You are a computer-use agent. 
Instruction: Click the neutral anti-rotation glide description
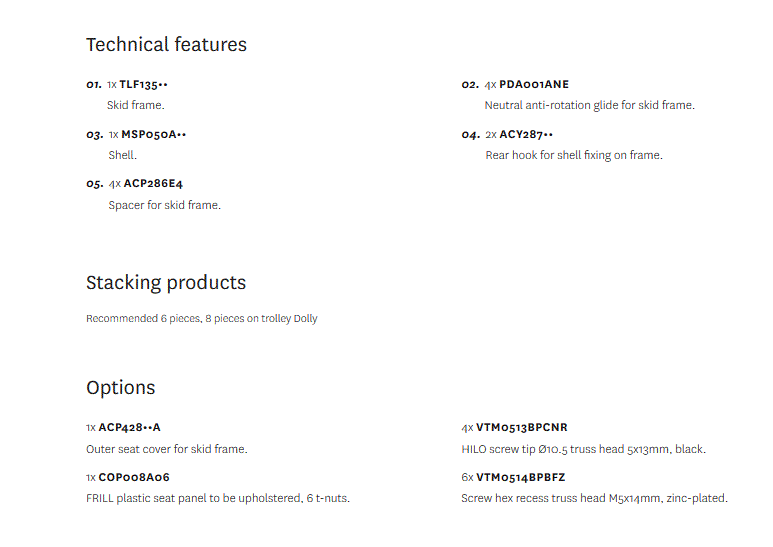(590, 105)
